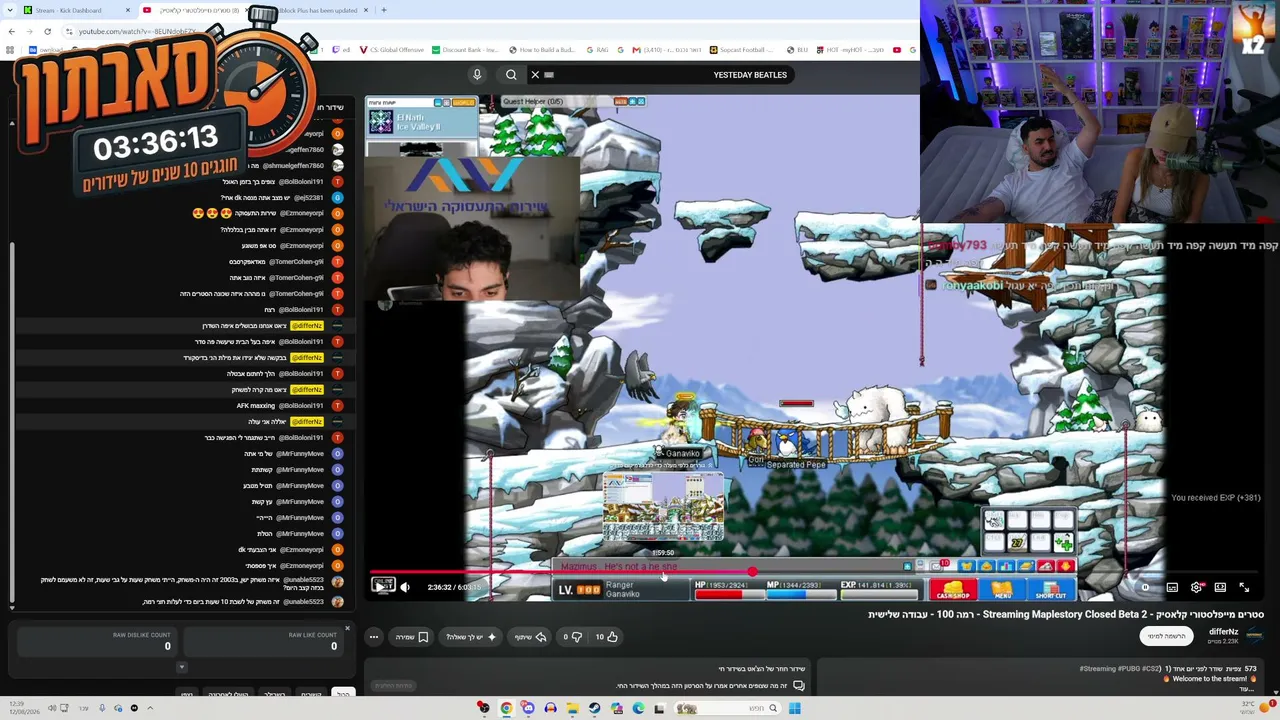Screen dimensions: 1280x720
Task: Select the RAW DISLIKE COUNT value box
Action: [97, 642]
